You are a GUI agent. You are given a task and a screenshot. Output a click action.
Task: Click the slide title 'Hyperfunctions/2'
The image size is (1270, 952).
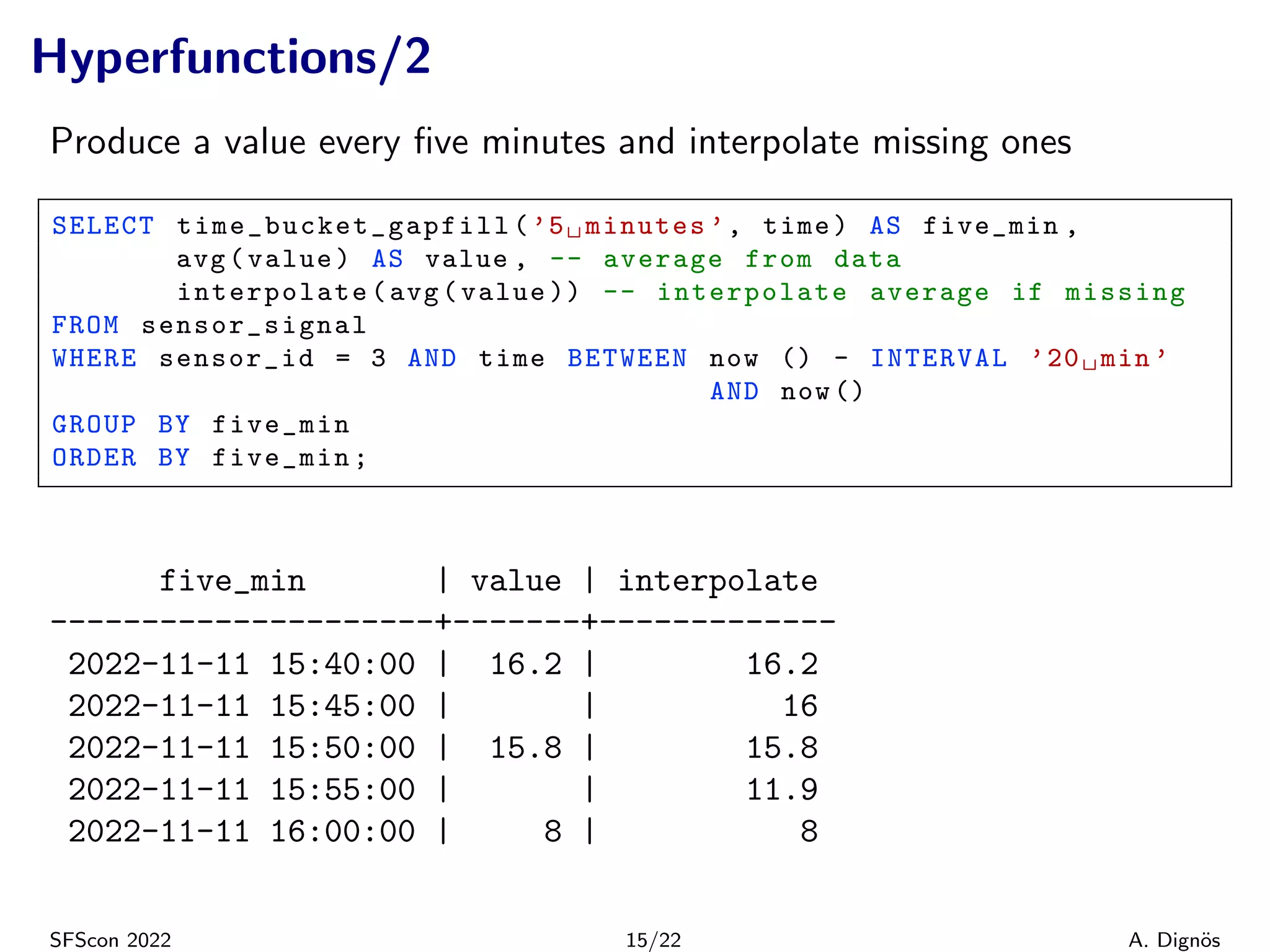click(231, 58)
